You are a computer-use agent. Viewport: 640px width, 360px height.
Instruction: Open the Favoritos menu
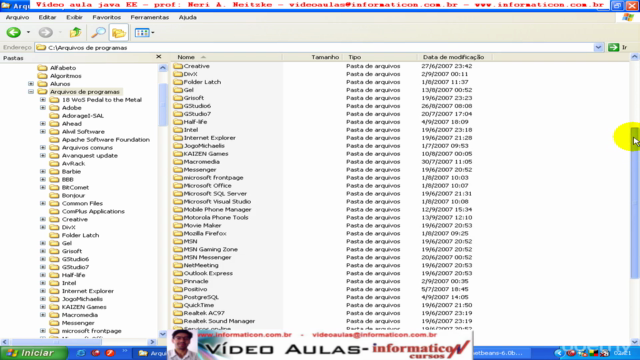107,17
